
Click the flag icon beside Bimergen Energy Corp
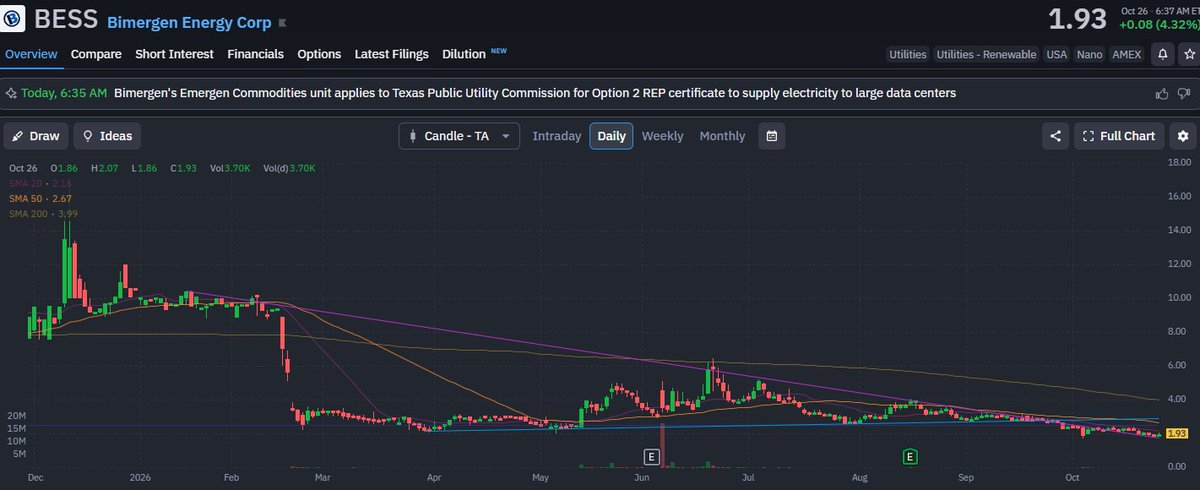pyautogui.click(x=282, y=21)
